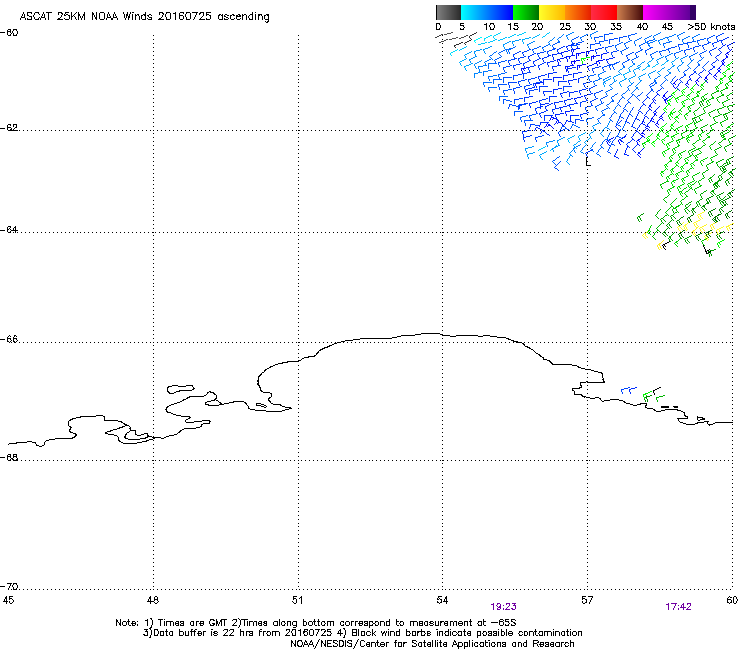Click the NOAA/NESDIS credit line

[x=432, y=644]
